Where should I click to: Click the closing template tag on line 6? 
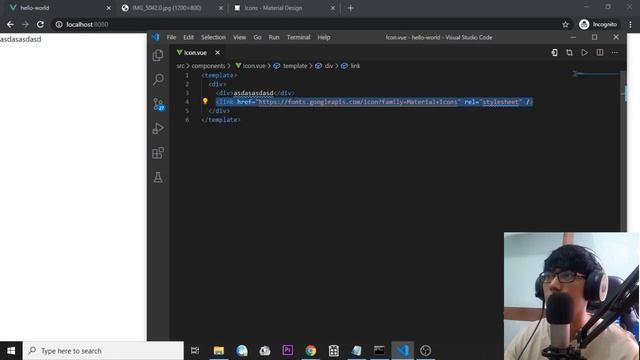click(x=220, y=120)
